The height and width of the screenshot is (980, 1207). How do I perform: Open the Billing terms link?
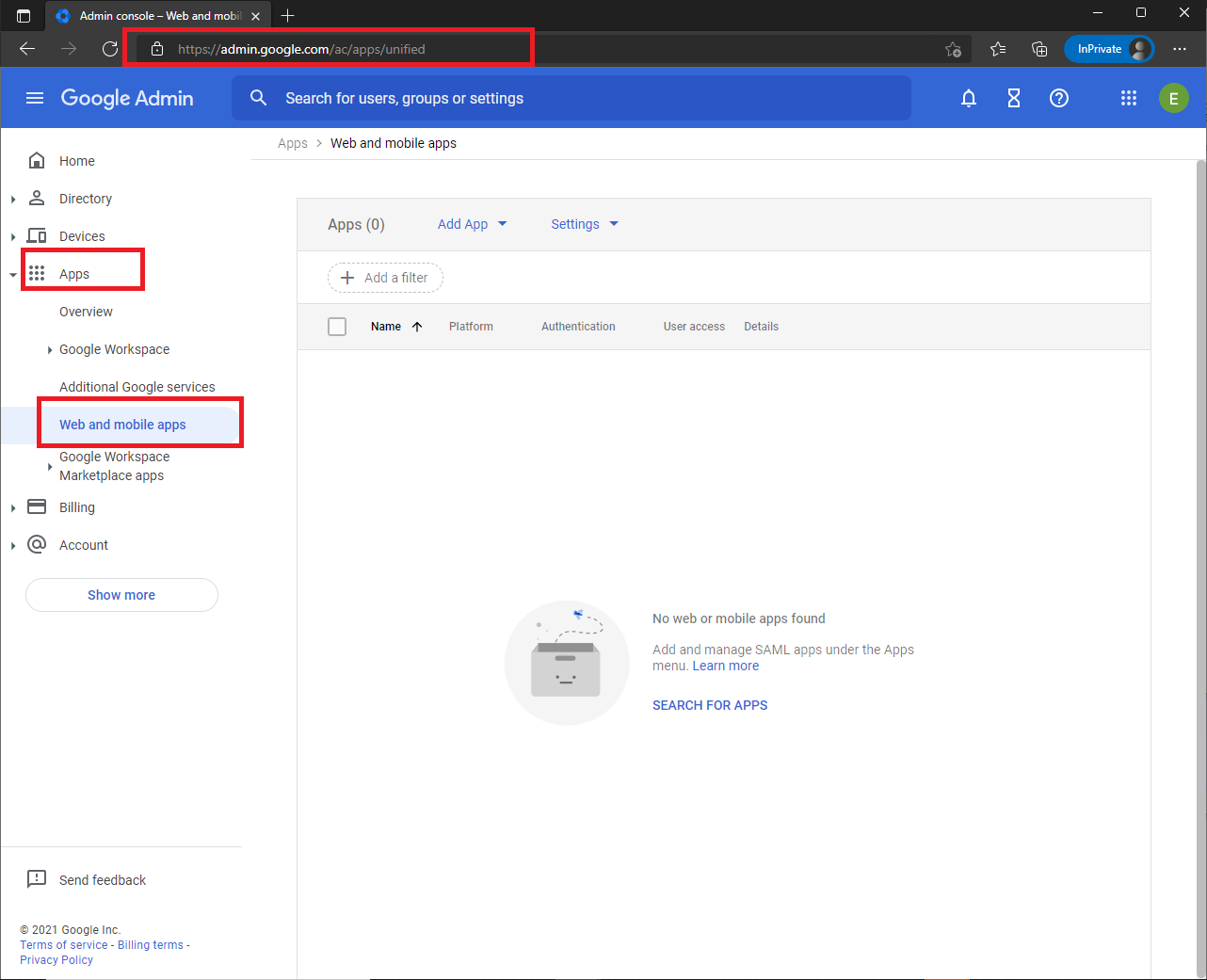151,945
